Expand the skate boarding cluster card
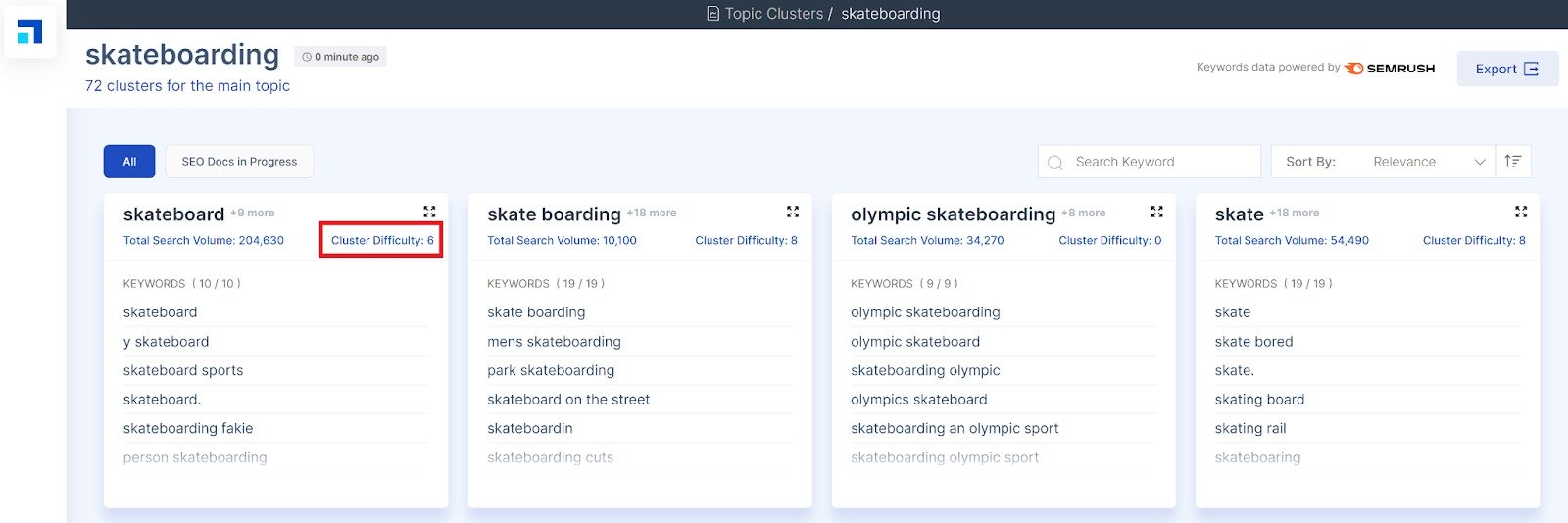This screenshot has width=1568, height=523. point(793,212)
